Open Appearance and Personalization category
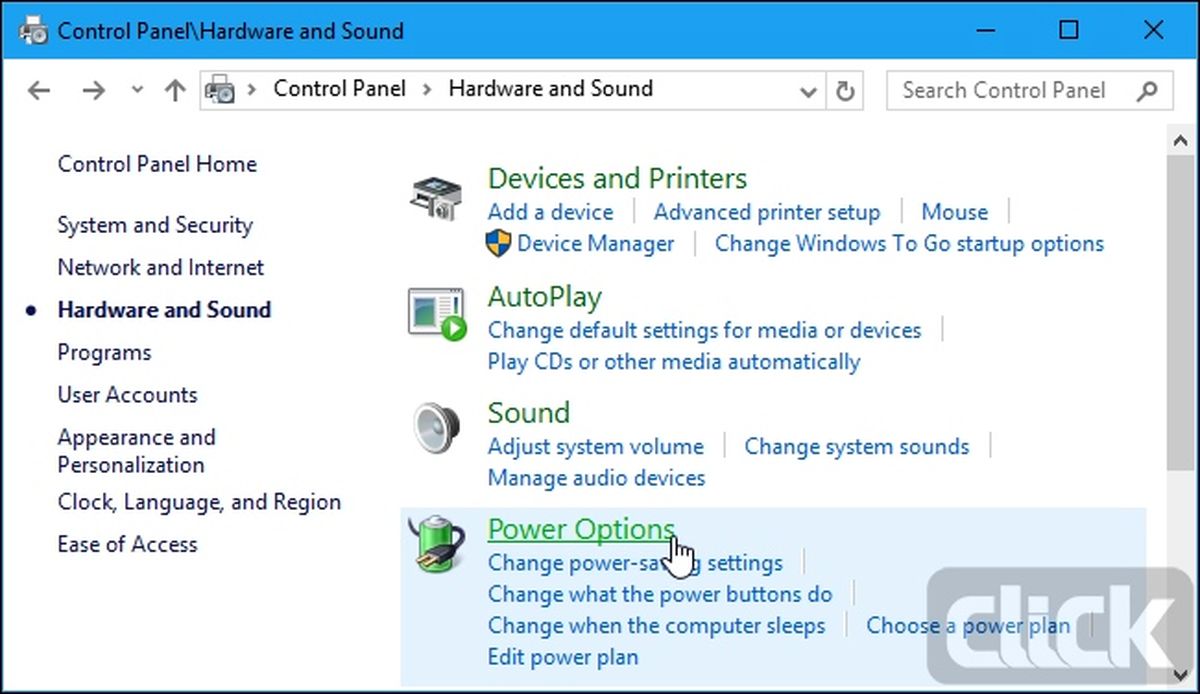Viewport: 1200px width, 694px height. coord(137,451)
